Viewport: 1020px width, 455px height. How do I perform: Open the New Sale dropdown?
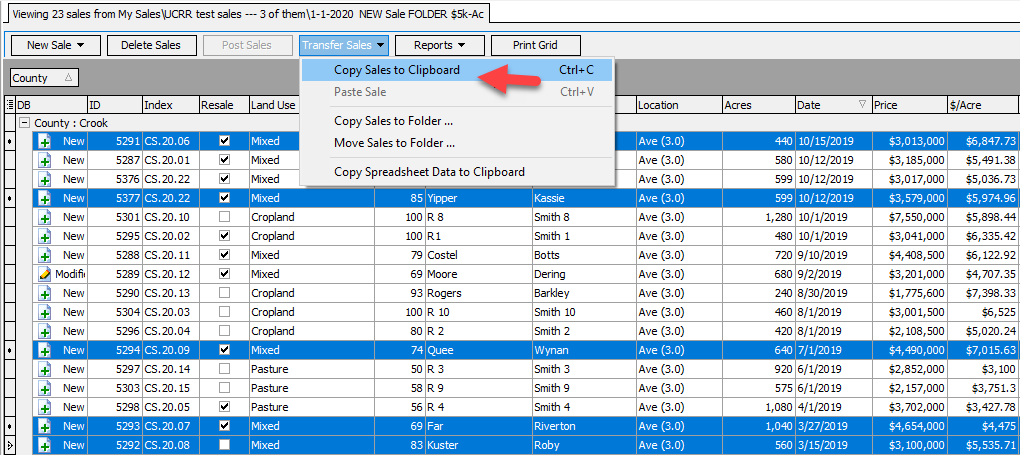point(55,45)
